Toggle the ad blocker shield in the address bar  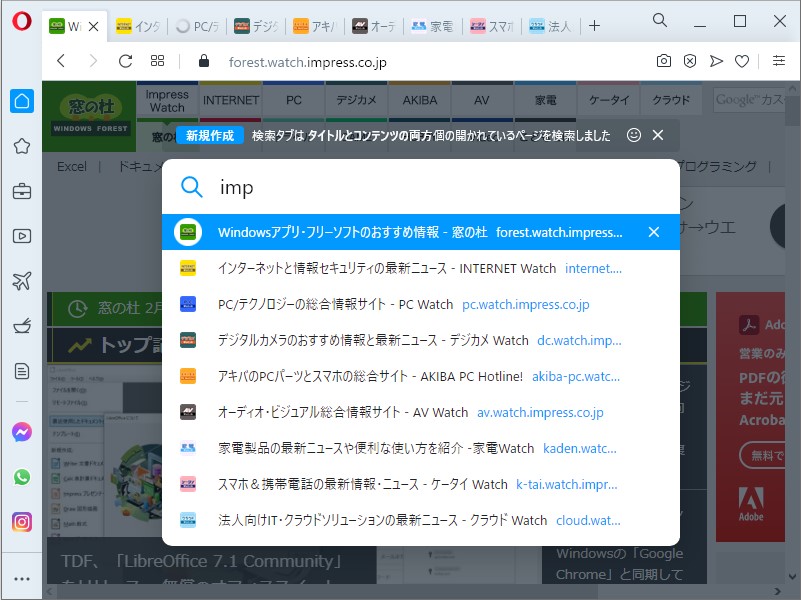click(690, 61)
